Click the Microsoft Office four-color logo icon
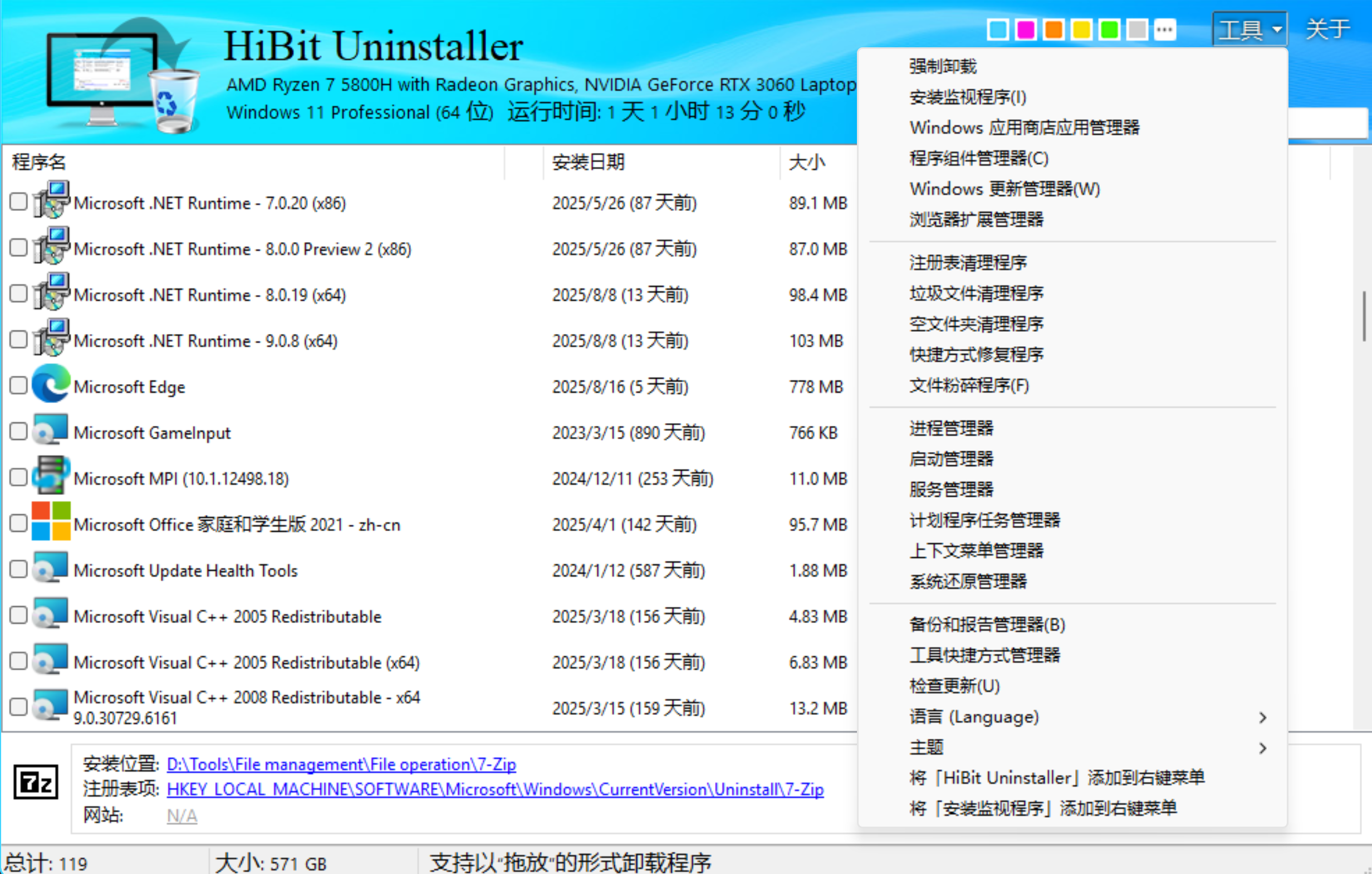The width and height of the screenshot is (1372, 874). tap(51, 521)
